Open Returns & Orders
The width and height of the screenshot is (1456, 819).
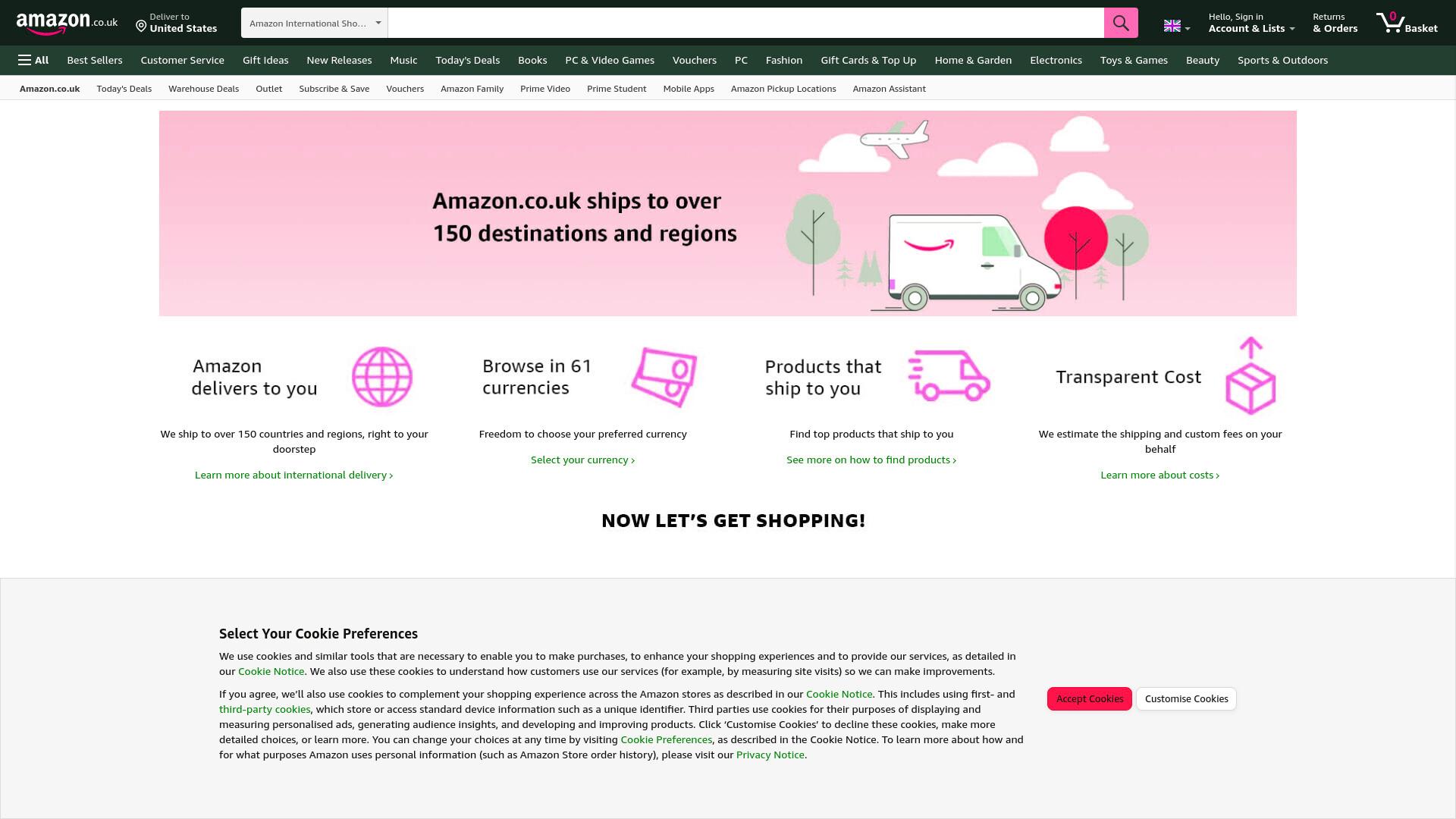(x=1335, y=23)
